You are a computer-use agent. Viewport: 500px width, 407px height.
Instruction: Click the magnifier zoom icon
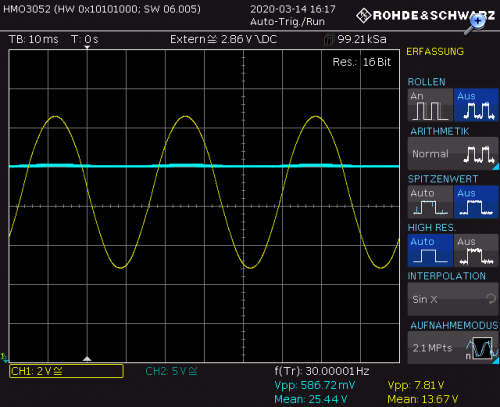475,24
